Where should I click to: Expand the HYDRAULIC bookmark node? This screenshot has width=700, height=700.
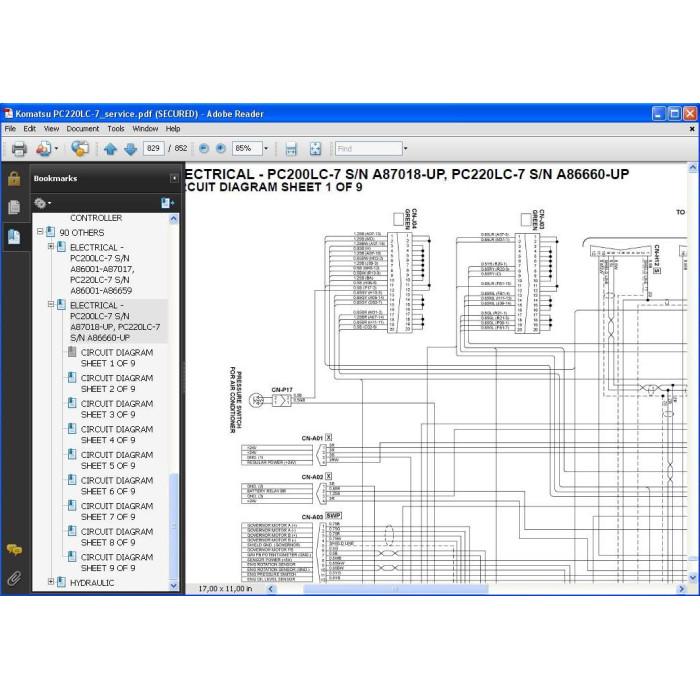(x=51, y=582)
